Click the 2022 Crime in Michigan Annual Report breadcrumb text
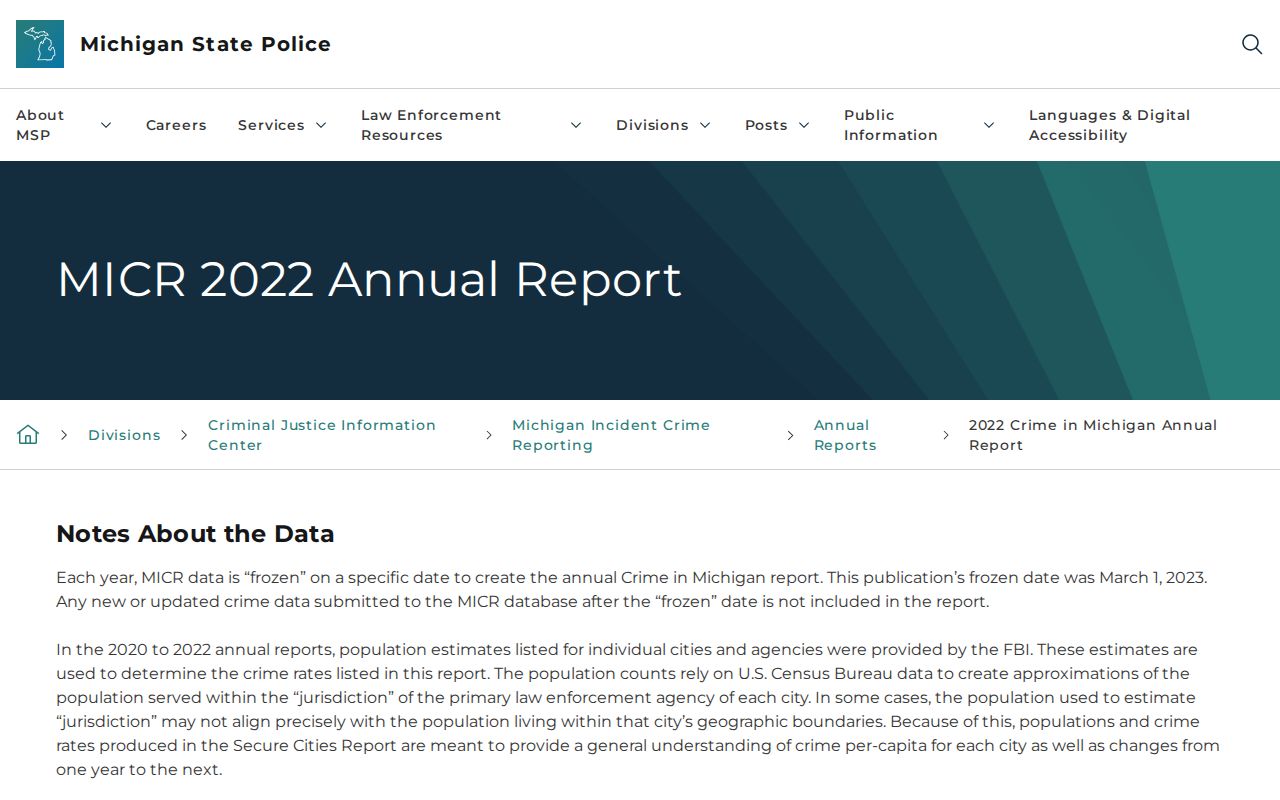The height and width of the screenshot is (800, 1280). click(1093, 435)
